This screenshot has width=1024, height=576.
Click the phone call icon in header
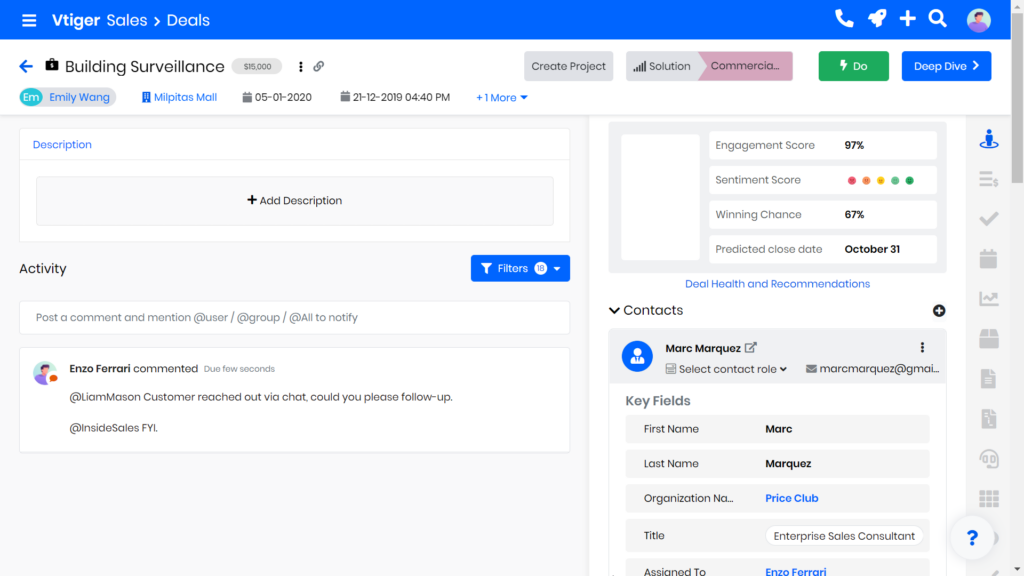coord(844,19)
